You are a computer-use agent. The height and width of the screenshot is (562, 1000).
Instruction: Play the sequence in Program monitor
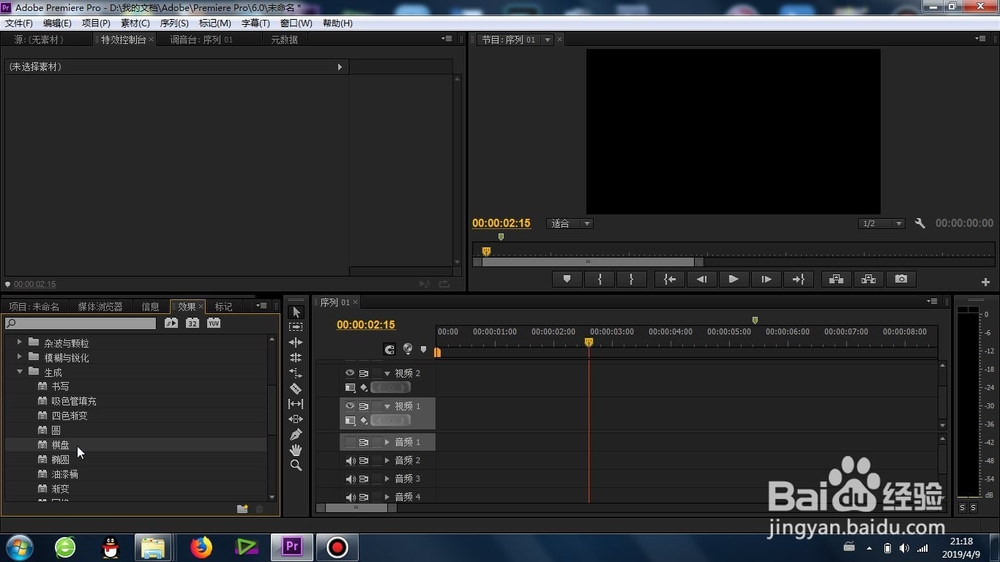point(733,279)
